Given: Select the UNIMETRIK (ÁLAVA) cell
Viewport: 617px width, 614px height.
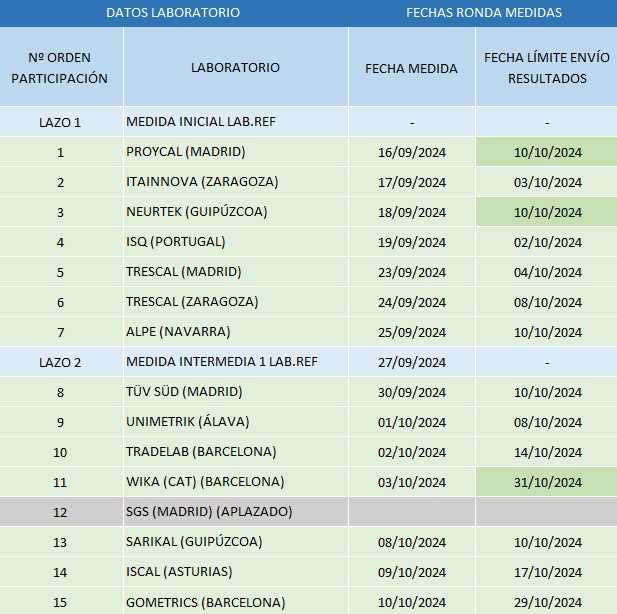Looking at the screenshot, I should point(236,422).
